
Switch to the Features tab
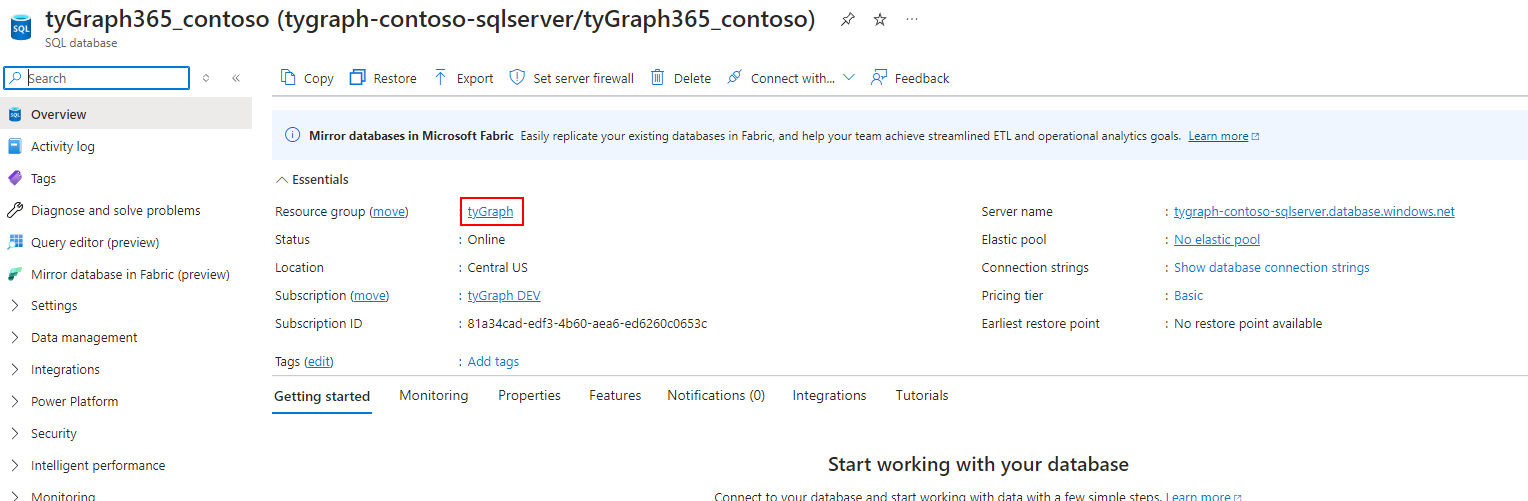coord(615,395)
